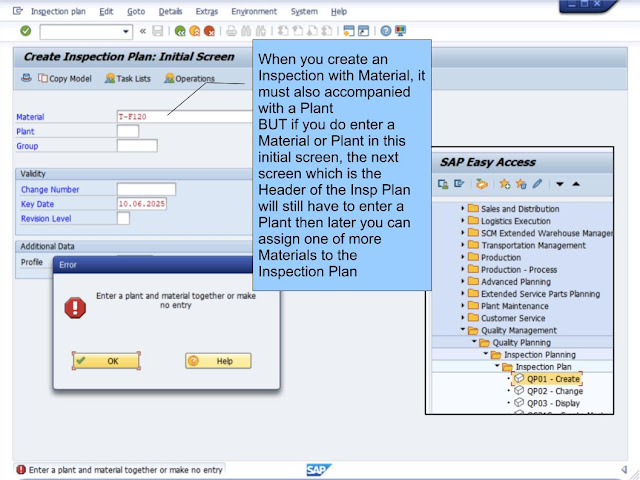
Task: Click the SAP Business Workplace icon
Action: [x=482, y=184]
